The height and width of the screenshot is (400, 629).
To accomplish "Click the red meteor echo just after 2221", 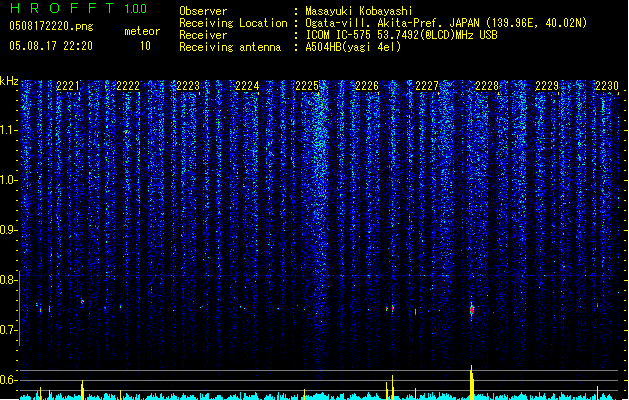I will (82, 301).
